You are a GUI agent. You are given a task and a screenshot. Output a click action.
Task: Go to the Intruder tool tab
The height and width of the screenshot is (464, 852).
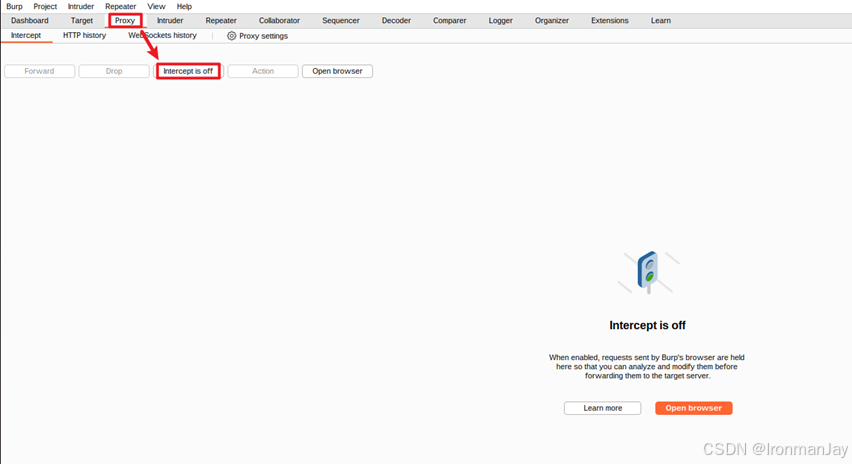coord(170,21)
